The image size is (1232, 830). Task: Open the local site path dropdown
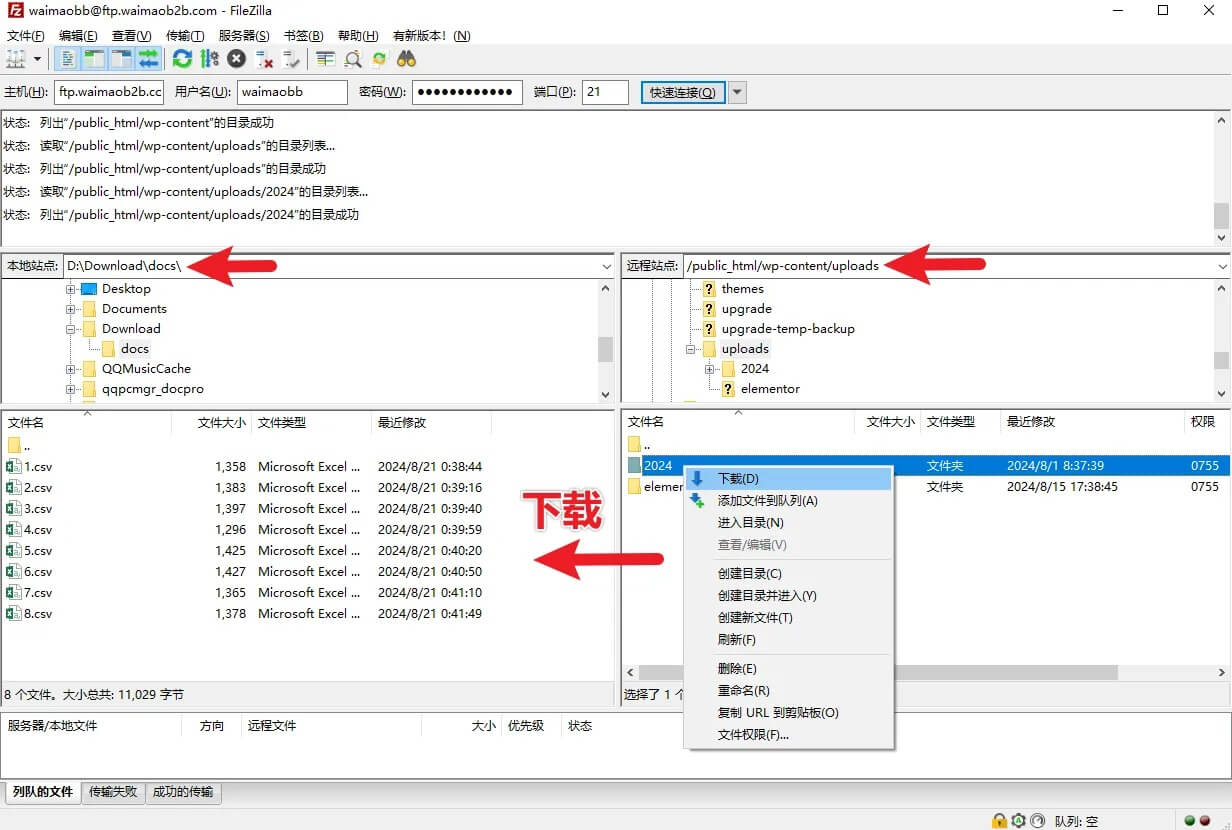point(607,266)
